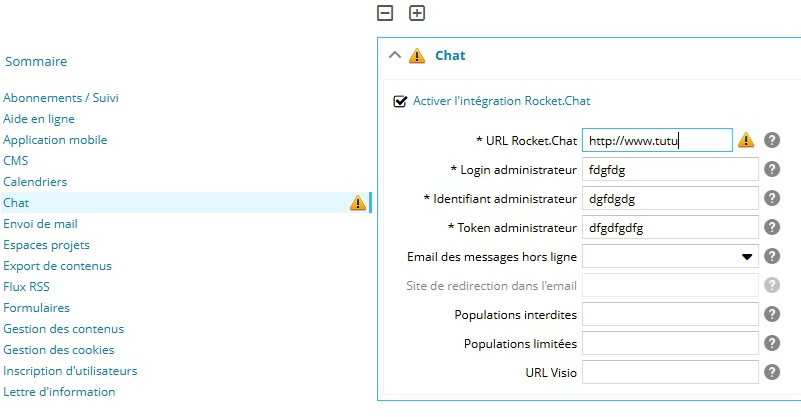Screen dimensions: 801x417
Task: Click warning icon beside URL Rocket.Chat input
Action: click(746, 140)
